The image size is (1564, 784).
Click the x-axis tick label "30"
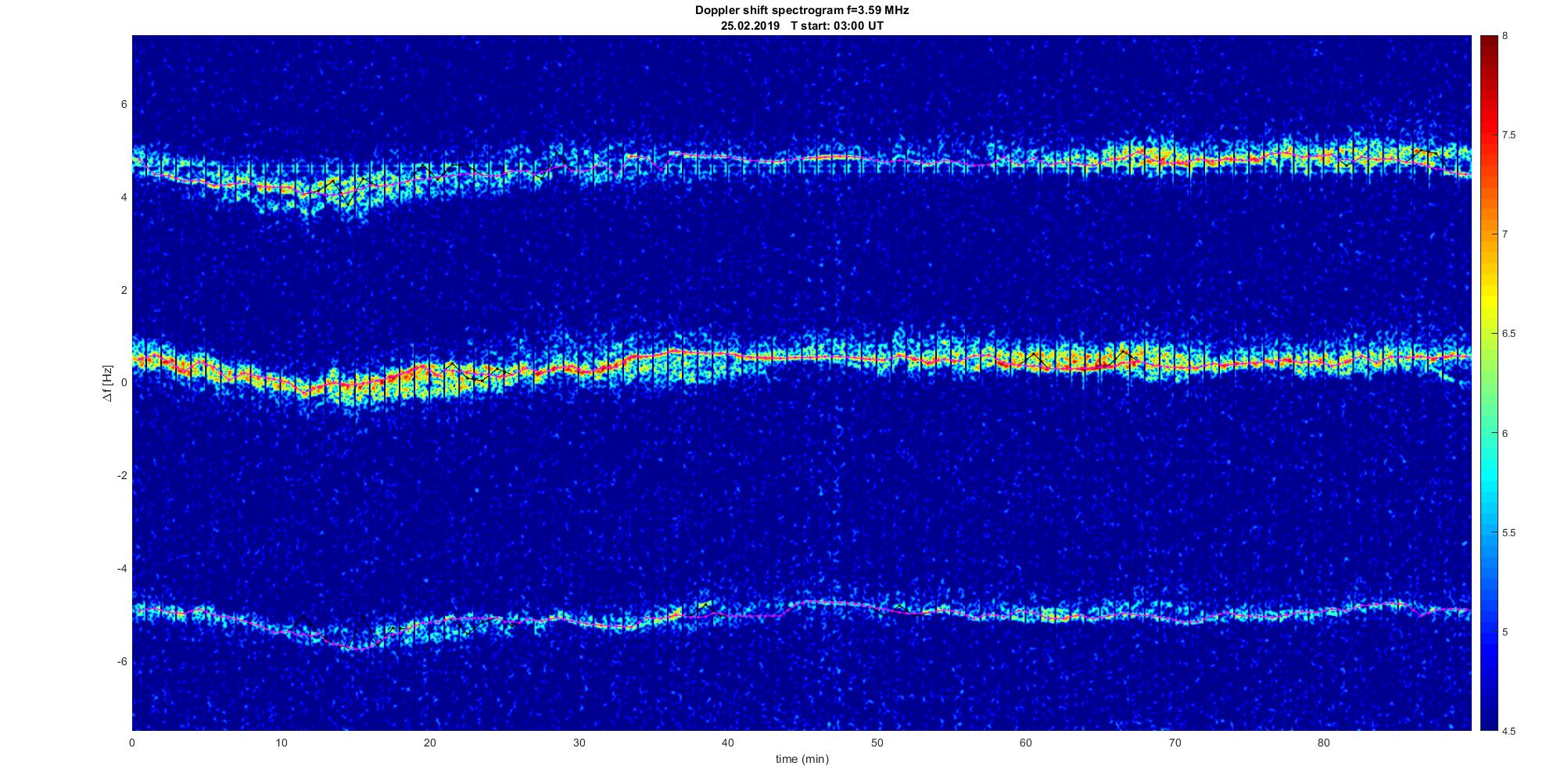(x=579, y=743)
